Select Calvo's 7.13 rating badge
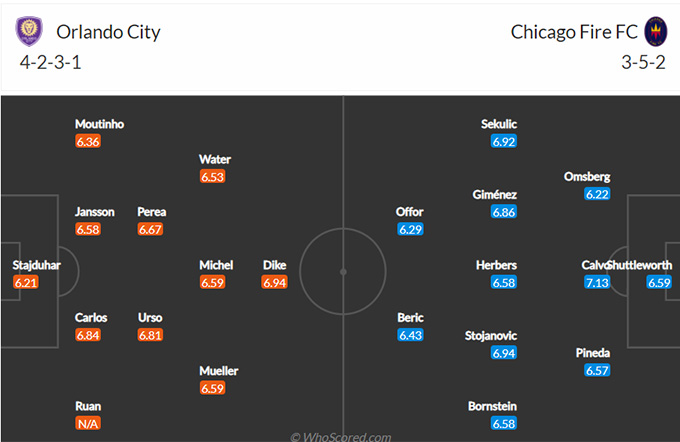680x442 pixels. click(597, 282)
